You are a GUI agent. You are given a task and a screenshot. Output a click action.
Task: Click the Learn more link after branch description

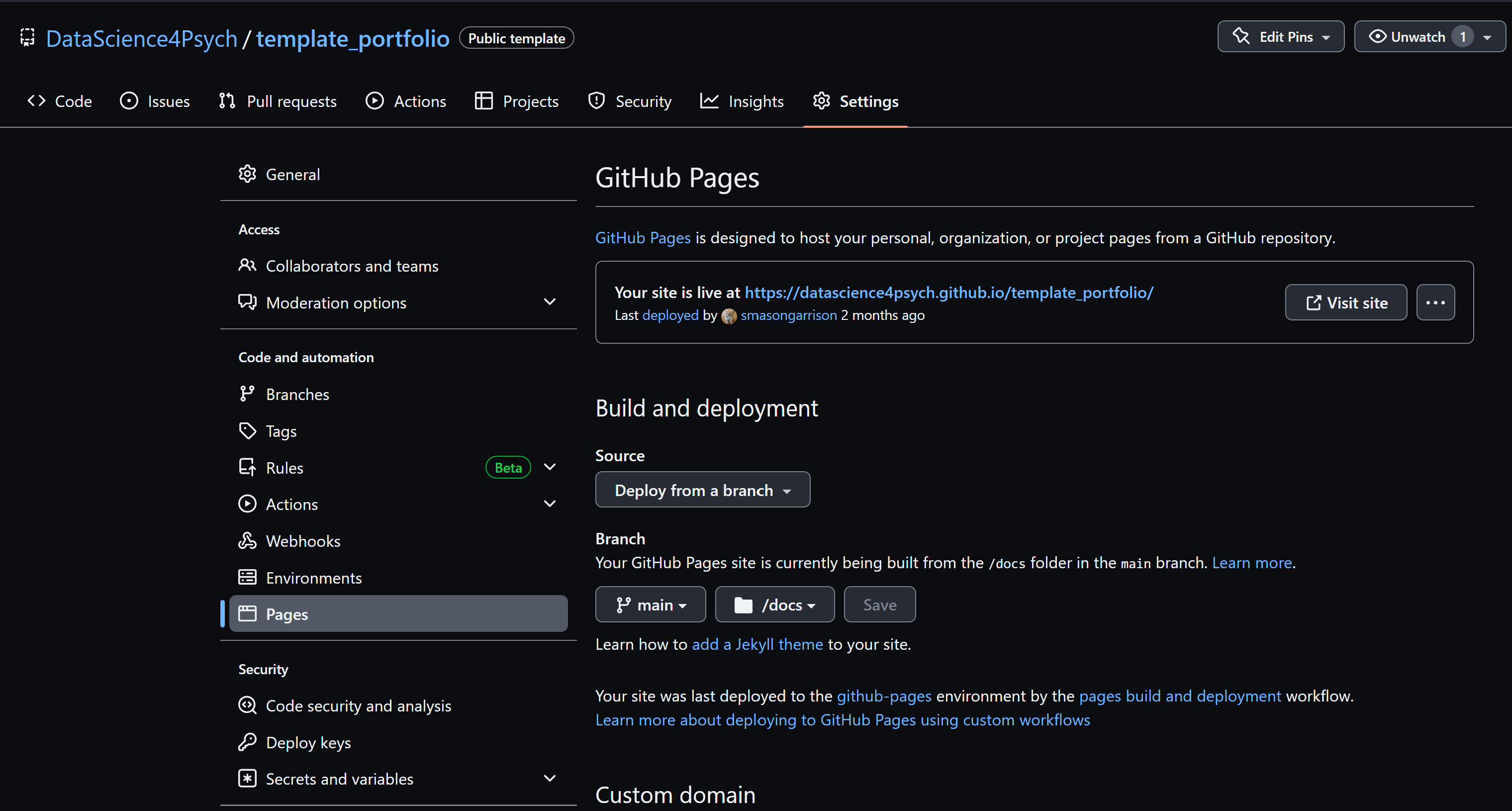[1252, 563]
